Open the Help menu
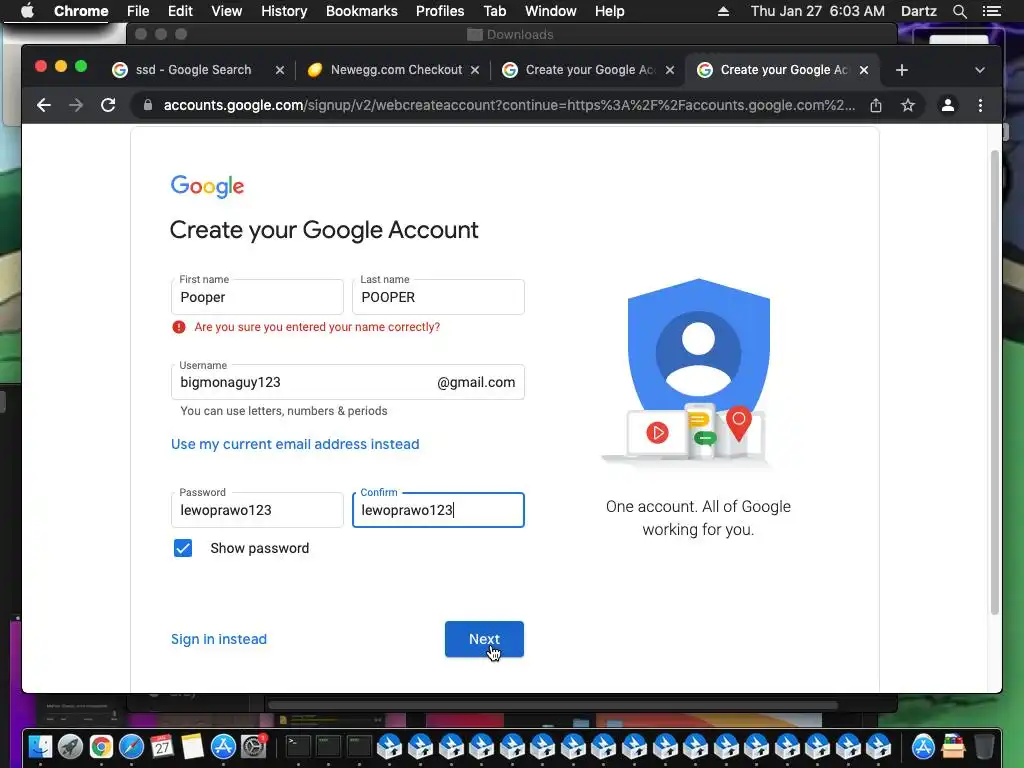The image size is (1024, 768). pos(609,11)
